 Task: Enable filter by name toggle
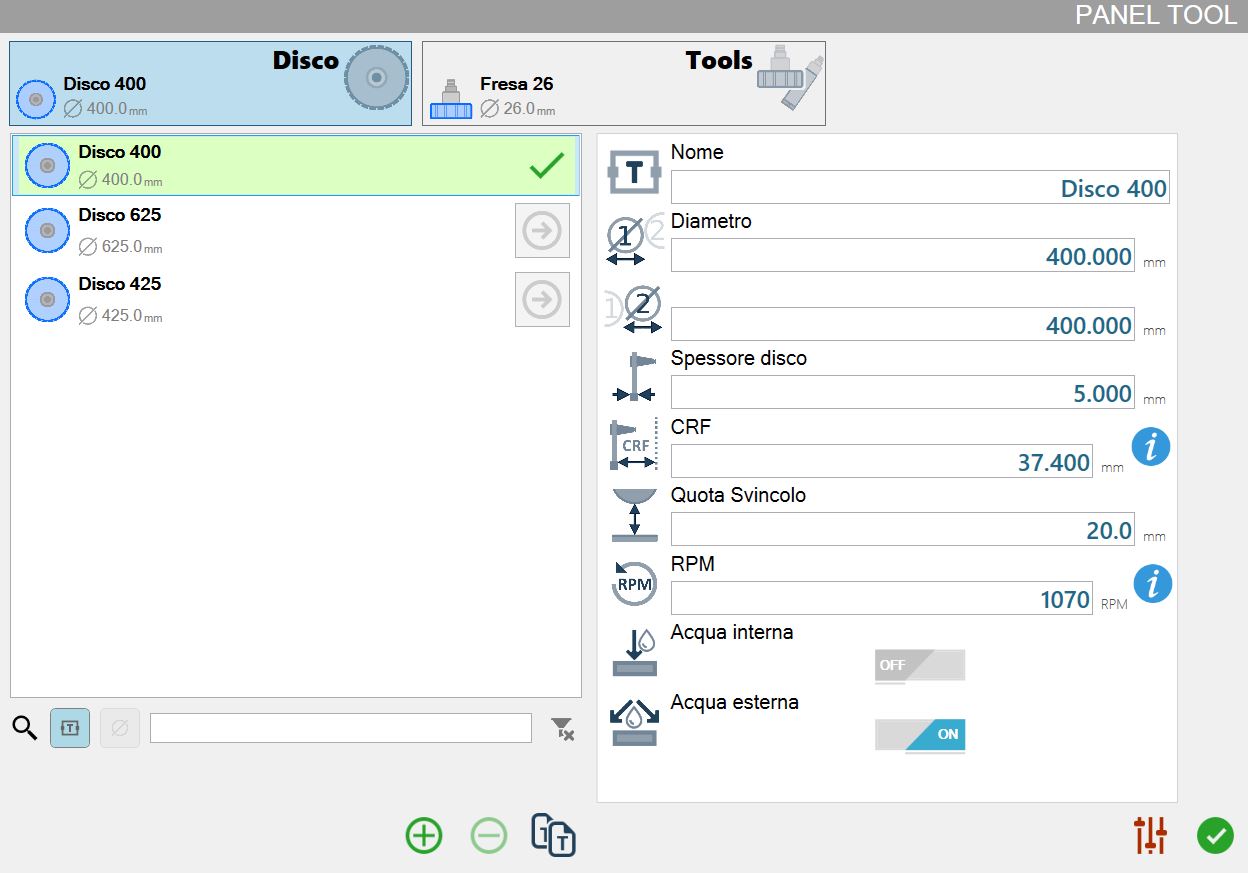[70, 728]
